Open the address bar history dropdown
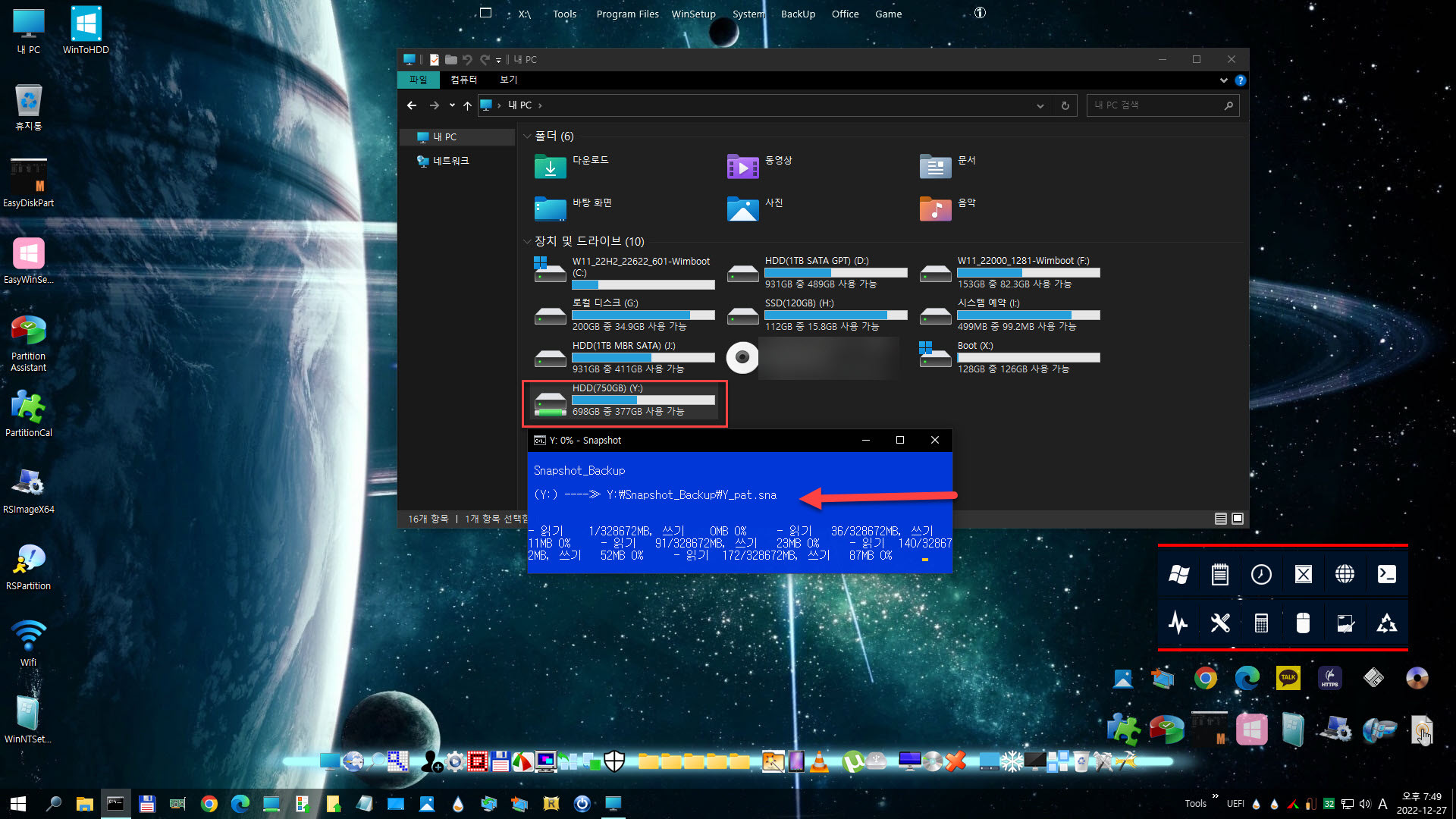Viewport: 1456px width, 819px height. [x=1040, y=105]
